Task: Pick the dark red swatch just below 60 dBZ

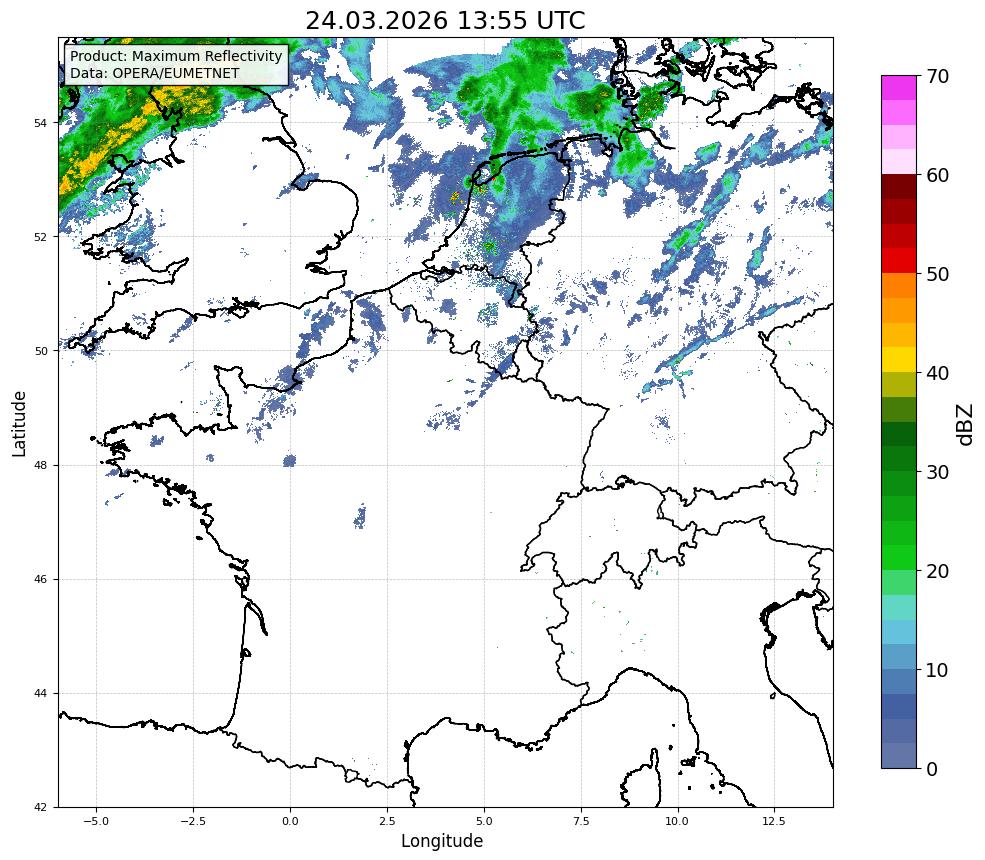Action: (899, 187)
